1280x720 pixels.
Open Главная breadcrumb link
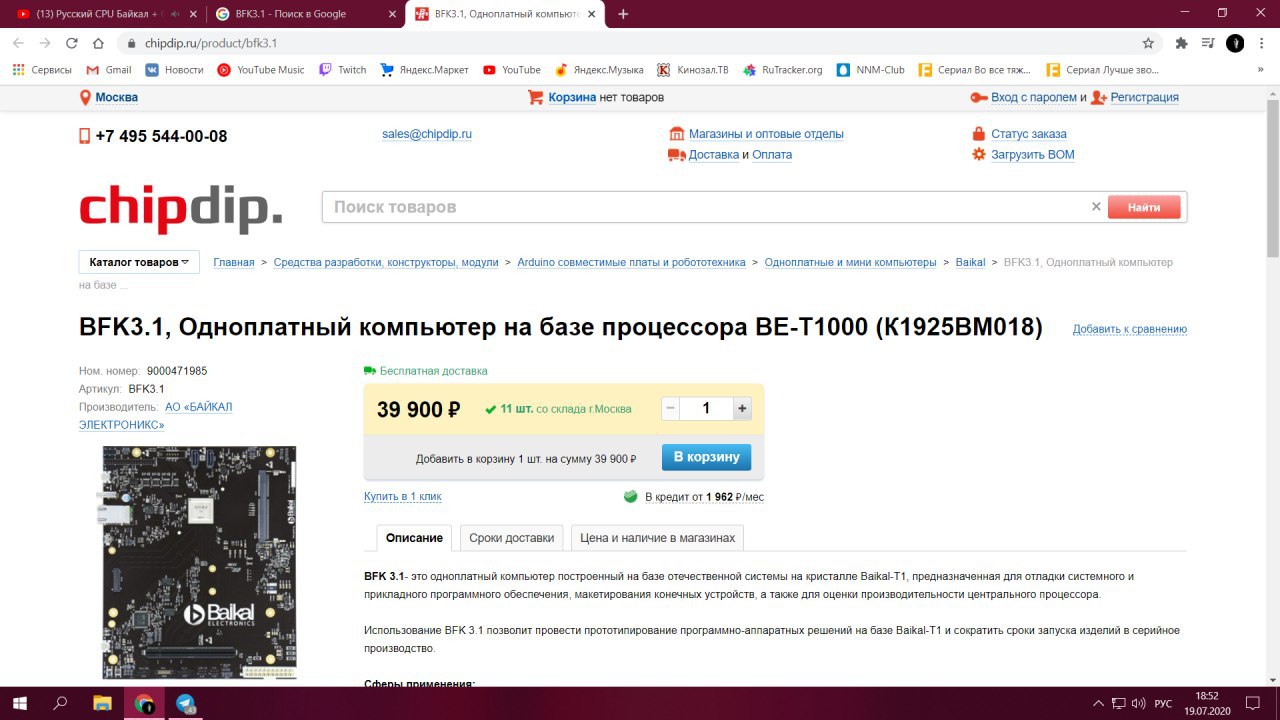pyautogui.click(x=234, y=262)
